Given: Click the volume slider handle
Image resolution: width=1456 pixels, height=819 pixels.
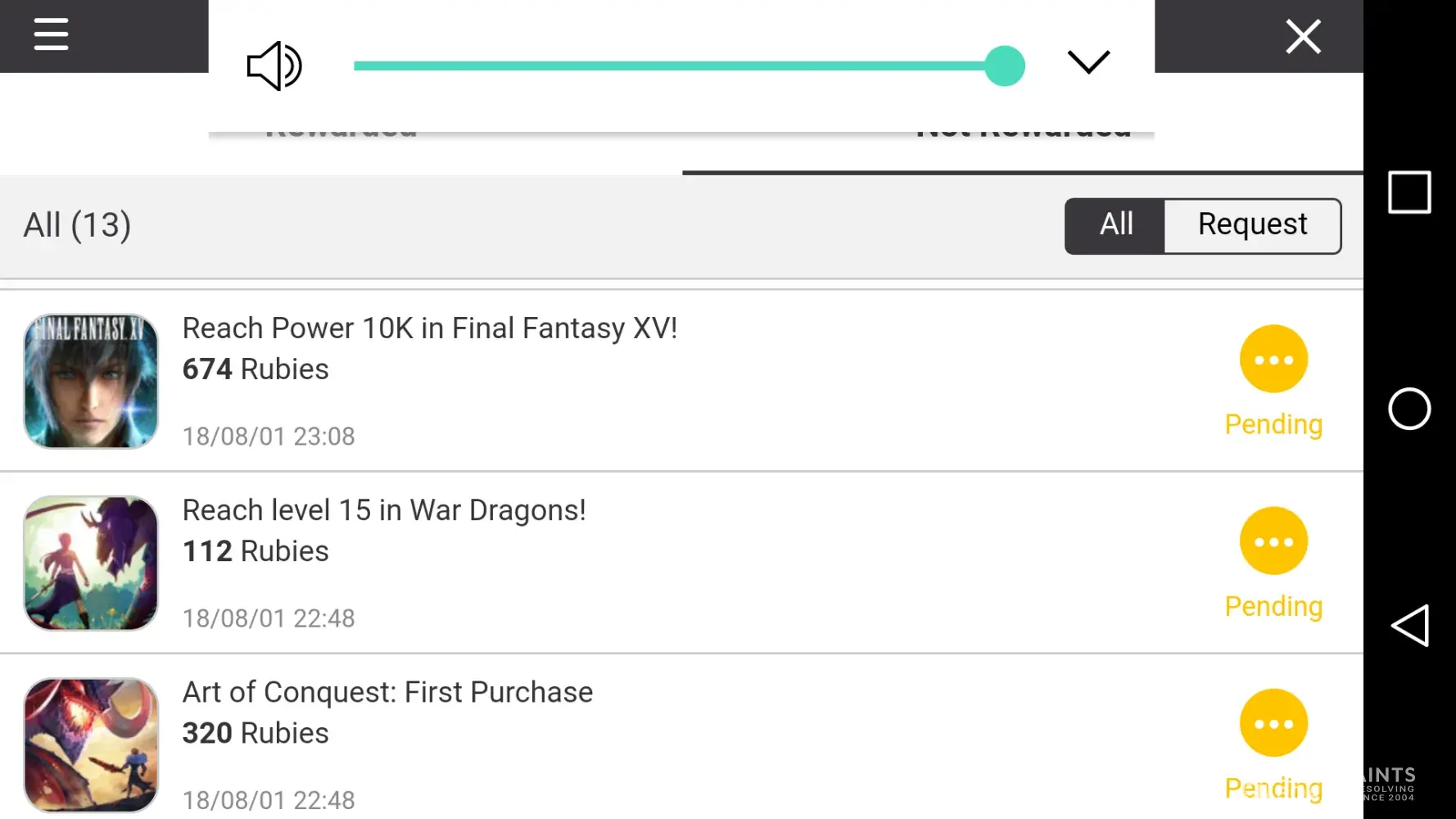Looking at the screenshot, I should click(x=1005, y=66).
